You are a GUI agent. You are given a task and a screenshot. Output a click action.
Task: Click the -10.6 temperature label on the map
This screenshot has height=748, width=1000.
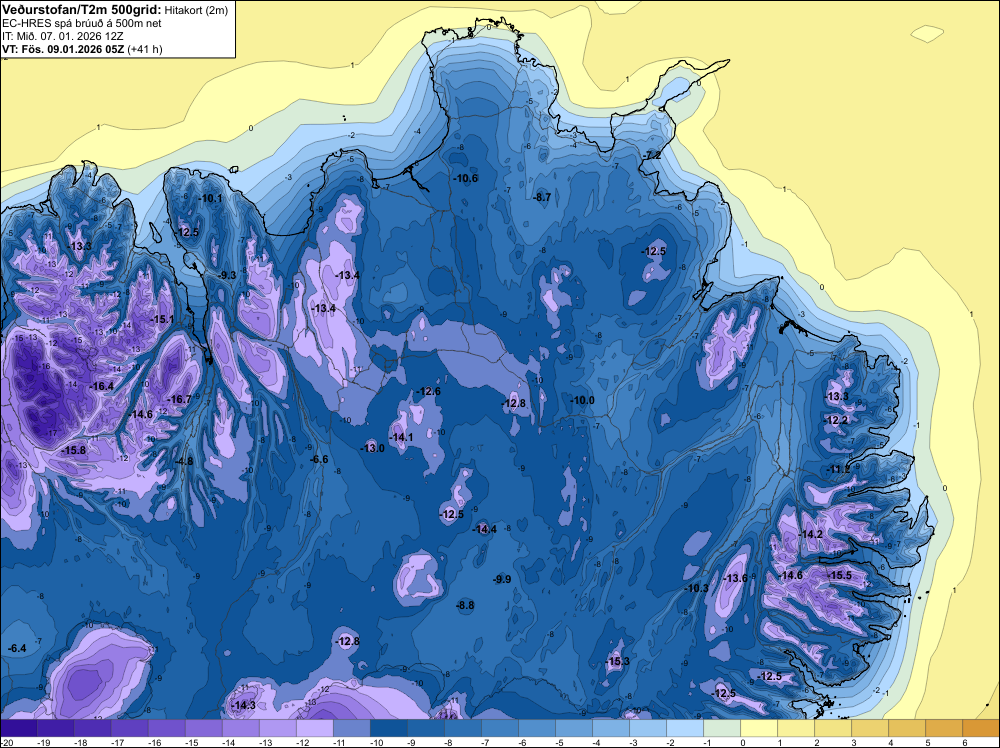(466, 179)
